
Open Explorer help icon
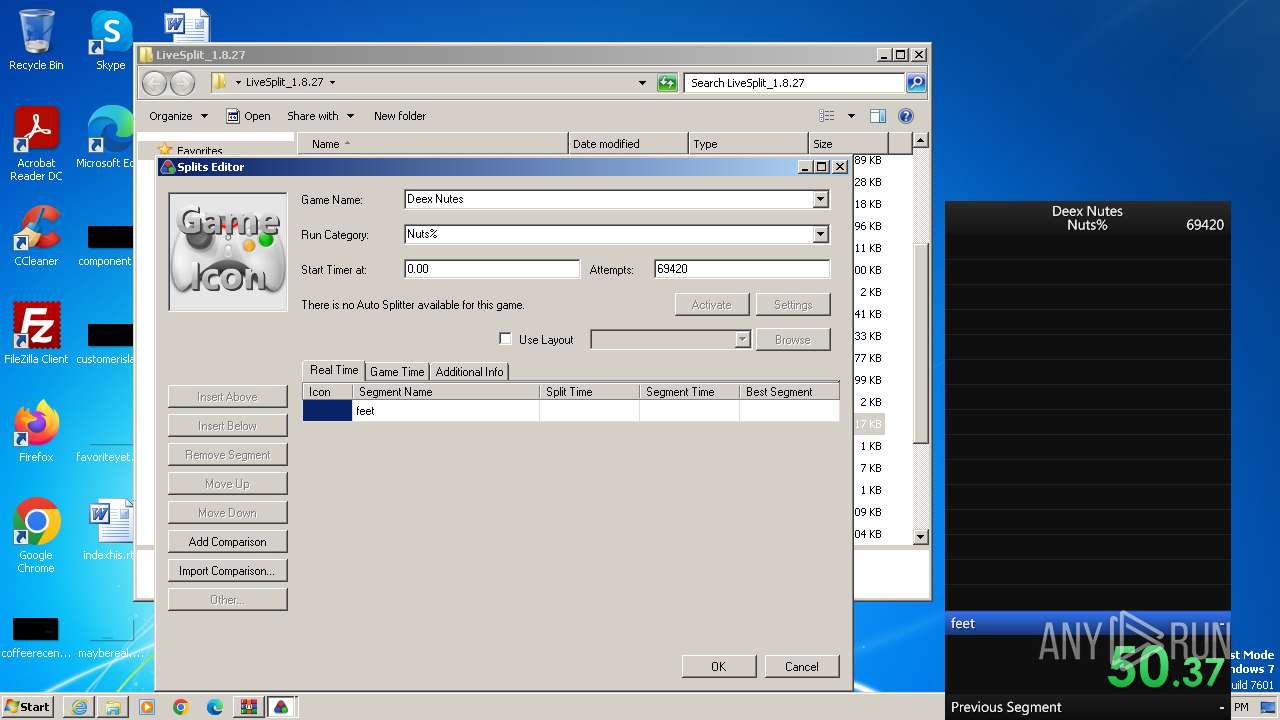click(x=906, y=116)
